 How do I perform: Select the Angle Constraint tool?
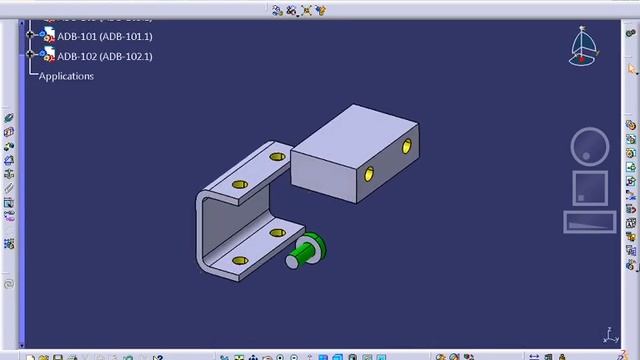[x=9, y=160]
